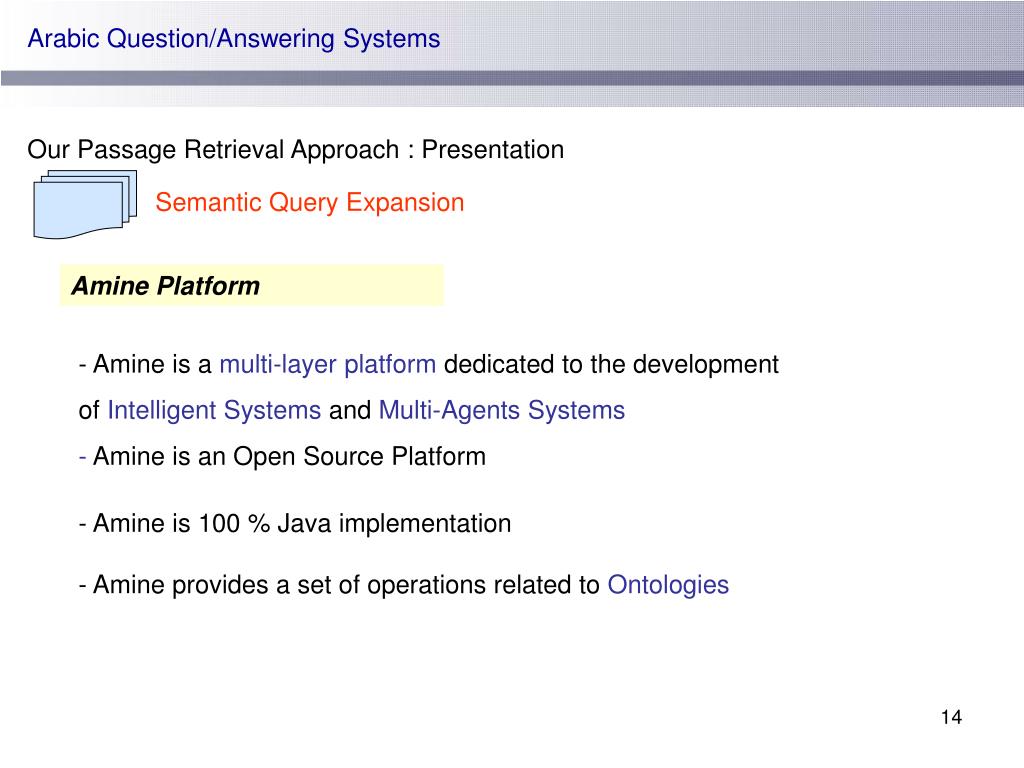The image size is (1024, 768).
Task: Click the slide number 14
Action: pos(952,717)
